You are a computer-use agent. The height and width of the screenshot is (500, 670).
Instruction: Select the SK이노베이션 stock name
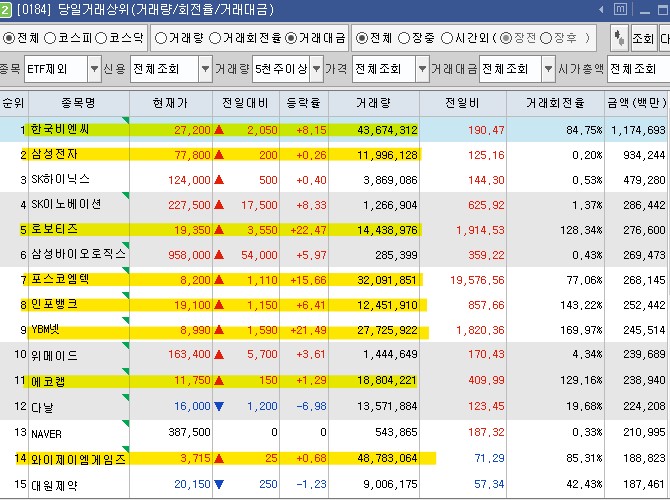(66, 204)
